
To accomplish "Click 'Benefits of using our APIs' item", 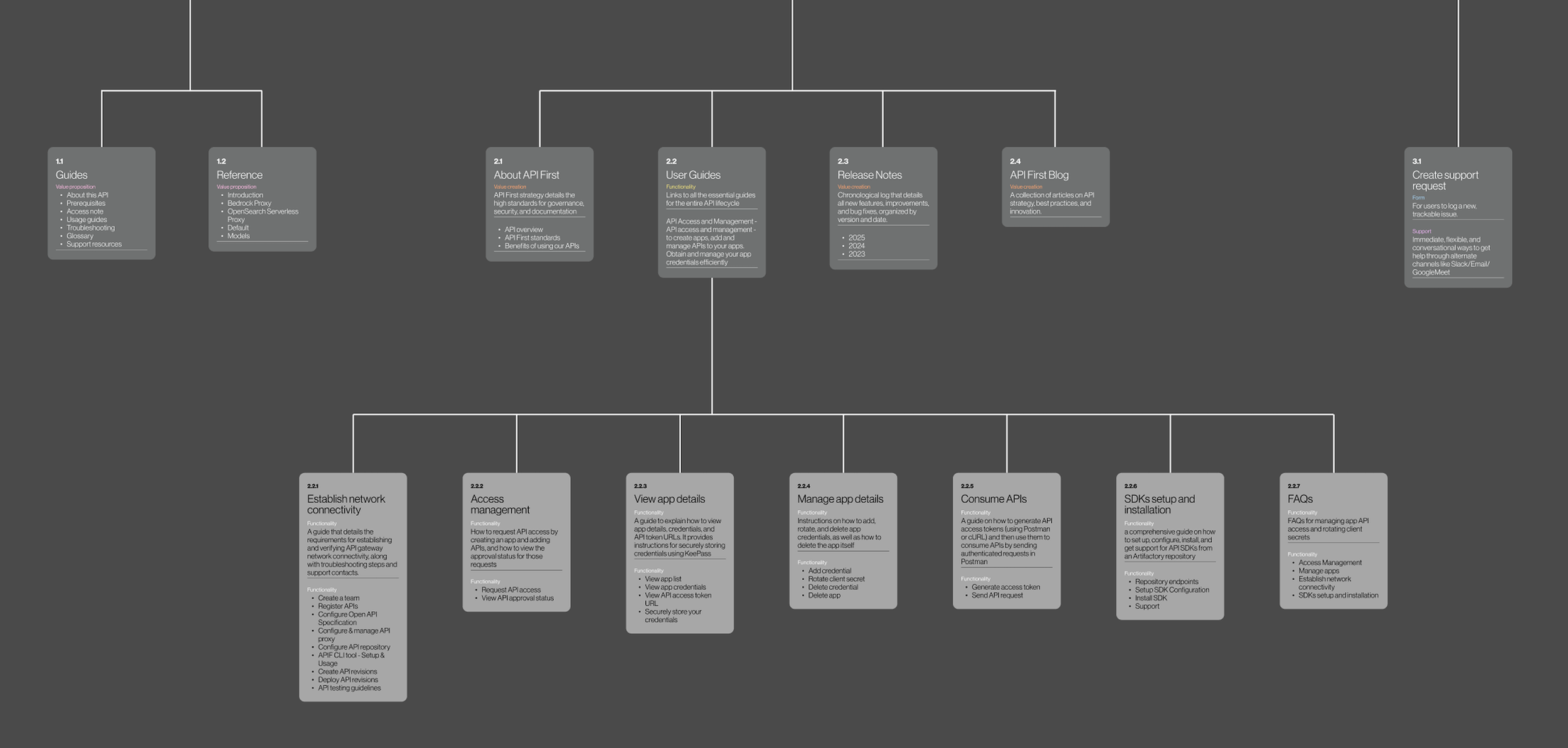I will pyautogui.click(x=542, y=246).
